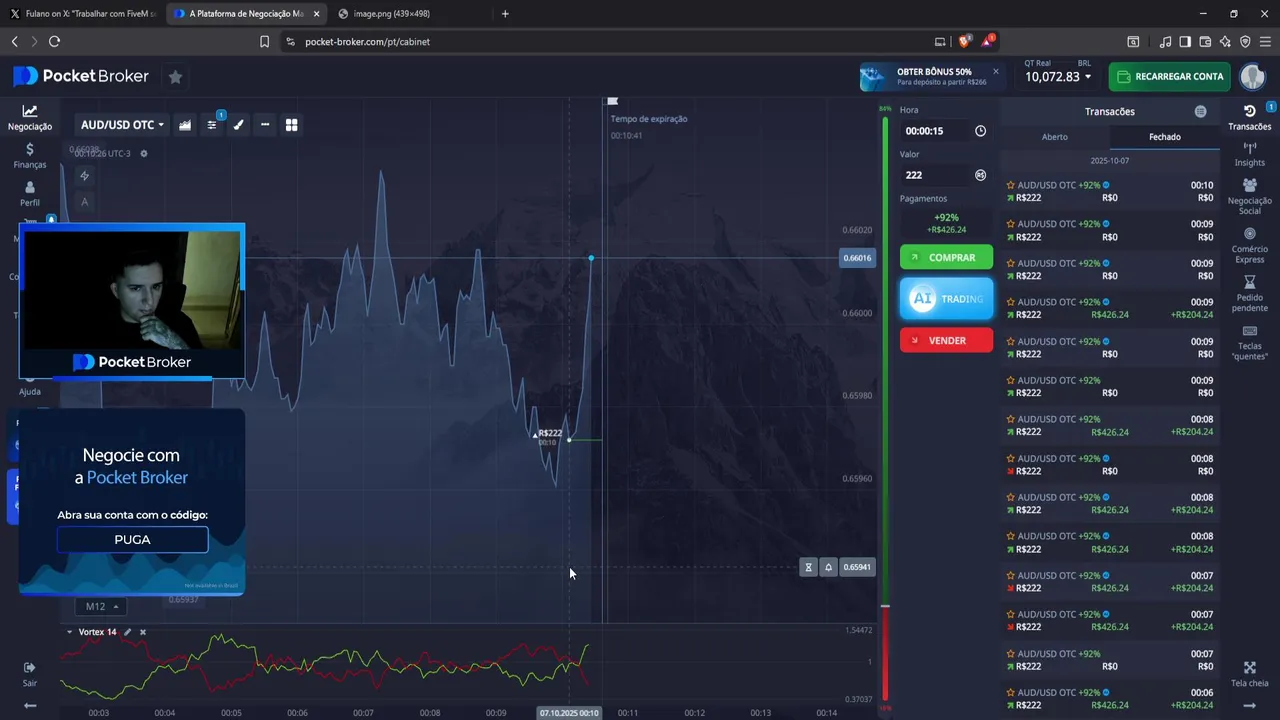Click the Tempo de expiração flag marker
Screen dimensions: 1280x720
click(613, 101)
